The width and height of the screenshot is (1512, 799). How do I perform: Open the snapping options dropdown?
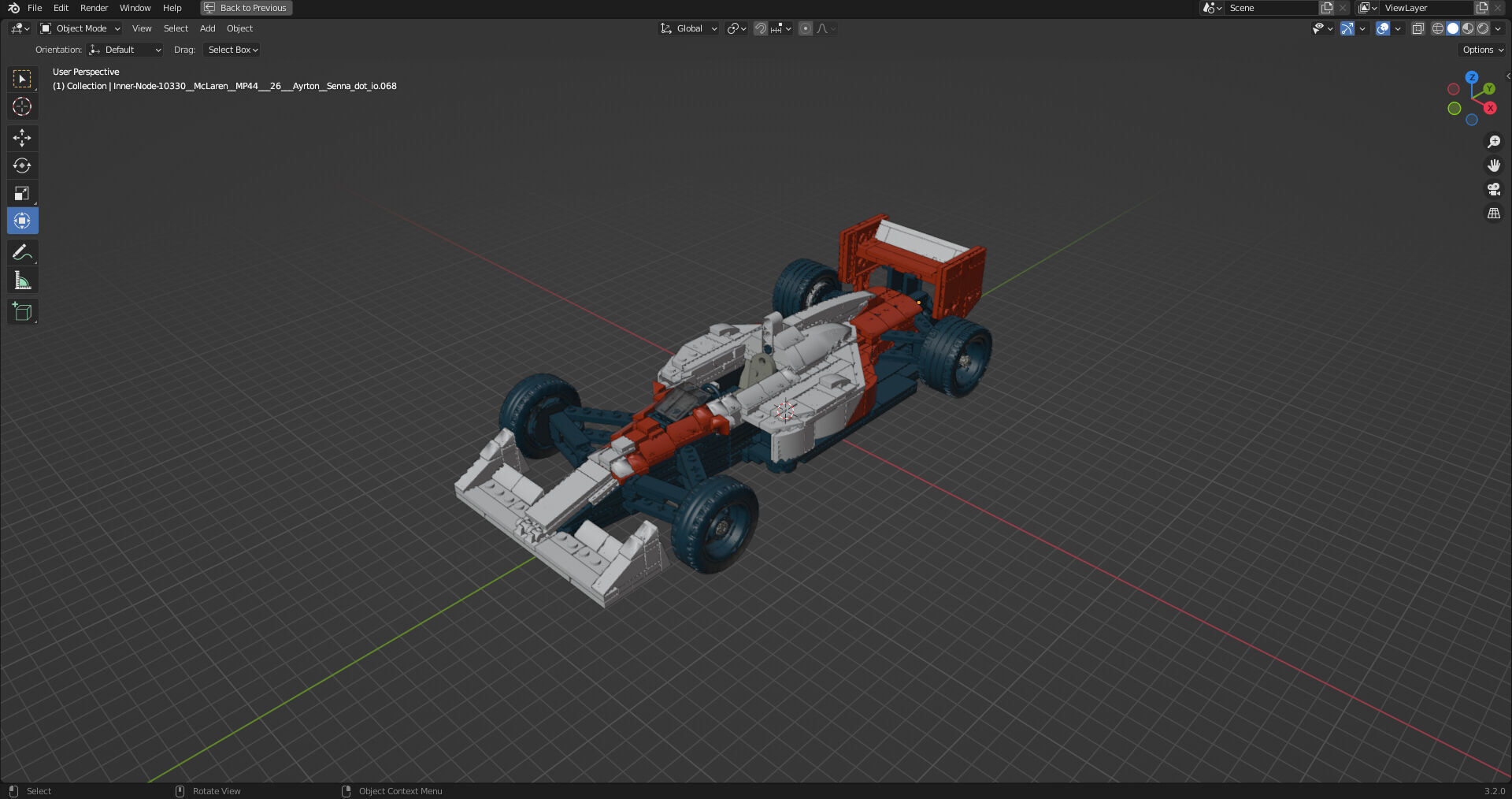tap(781, 28)
